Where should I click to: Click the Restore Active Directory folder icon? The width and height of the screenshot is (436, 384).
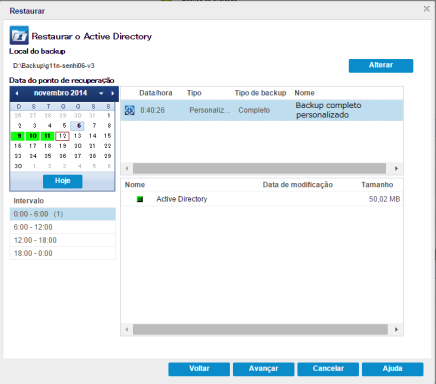pos(19,35)
